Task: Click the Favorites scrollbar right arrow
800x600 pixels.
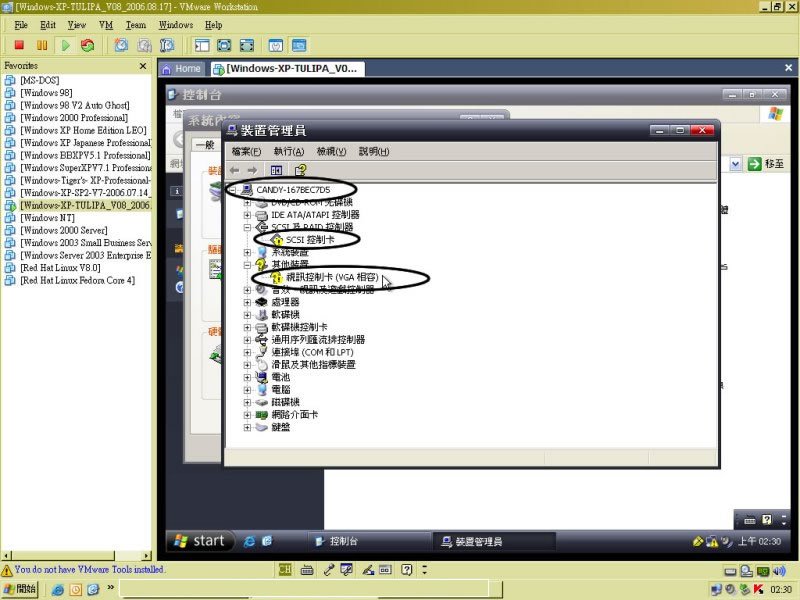Action: (147, 556)
